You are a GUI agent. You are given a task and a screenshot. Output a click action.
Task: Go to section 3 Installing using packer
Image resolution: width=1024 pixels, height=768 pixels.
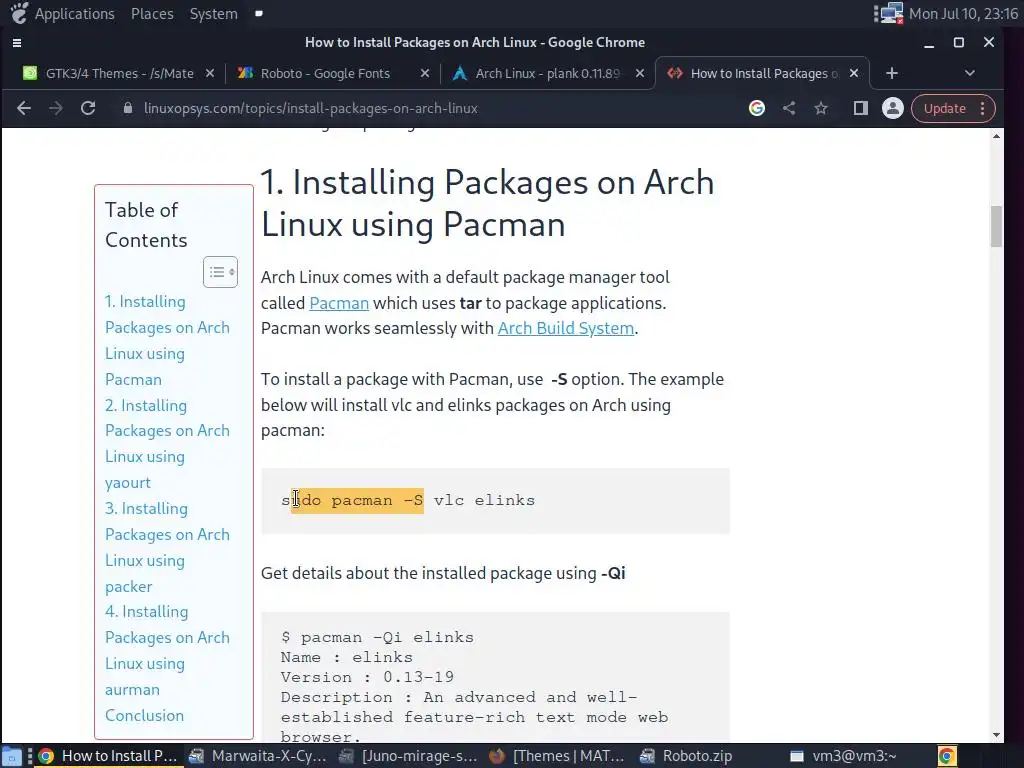tap(167, 547)
